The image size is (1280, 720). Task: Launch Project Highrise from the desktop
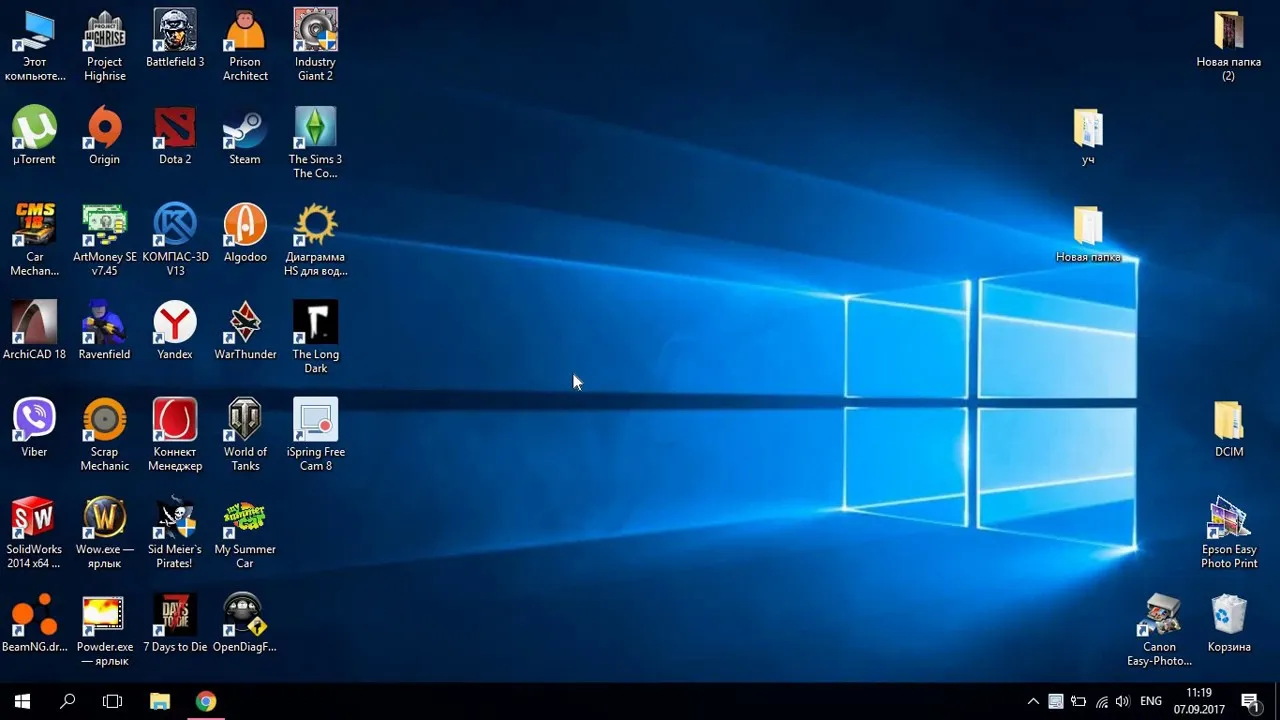tap(105, 46)
